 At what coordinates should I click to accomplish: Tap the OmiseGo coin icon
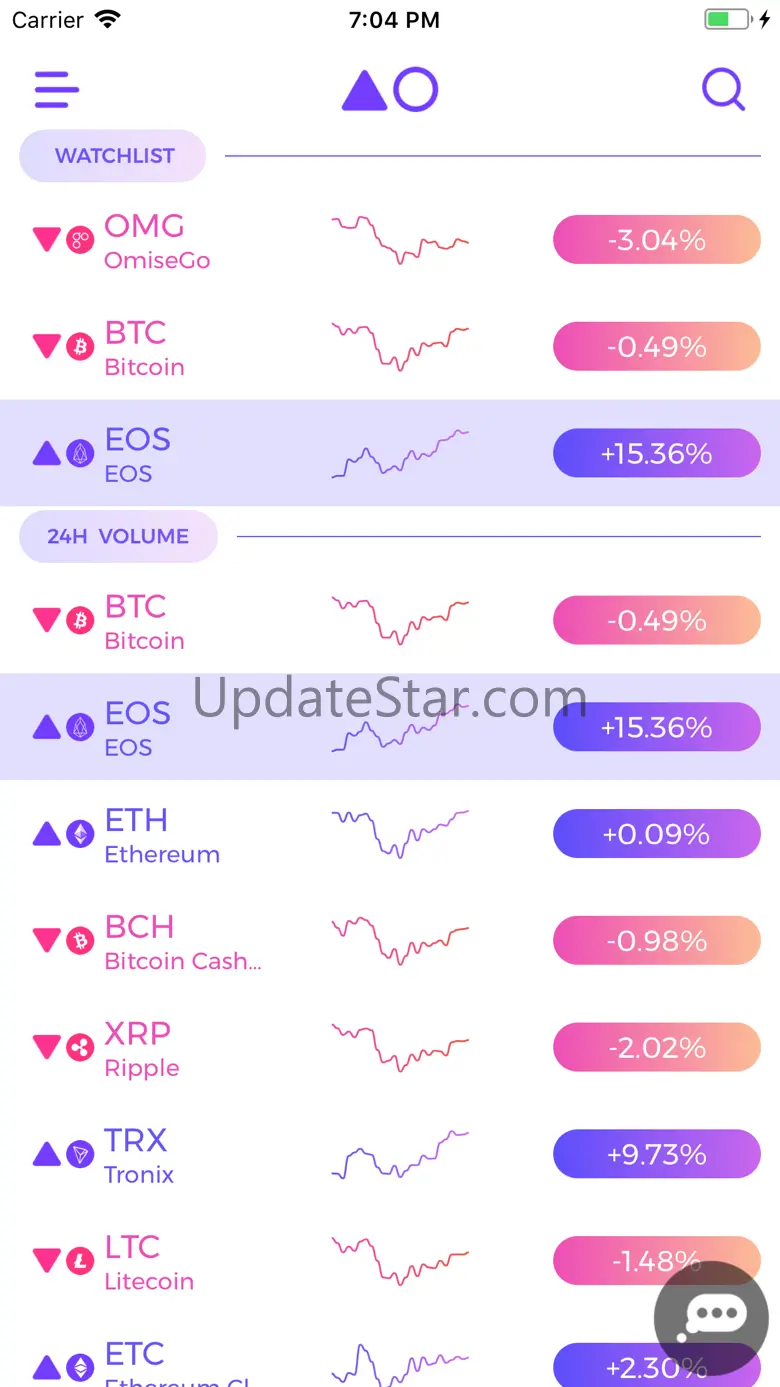tap(80, 240)
